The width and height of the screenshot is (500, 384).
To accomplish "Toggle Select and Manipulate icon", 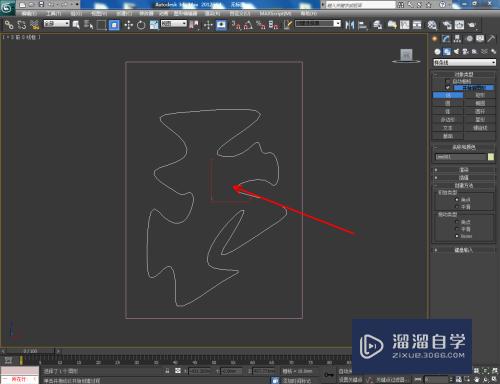I will tap(208, 25).
